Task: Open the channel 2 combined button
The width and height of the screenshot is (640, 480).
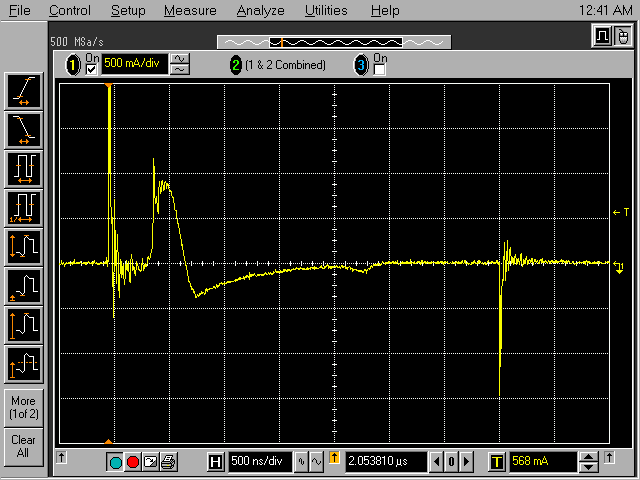Action: click(x=236, y=65)
